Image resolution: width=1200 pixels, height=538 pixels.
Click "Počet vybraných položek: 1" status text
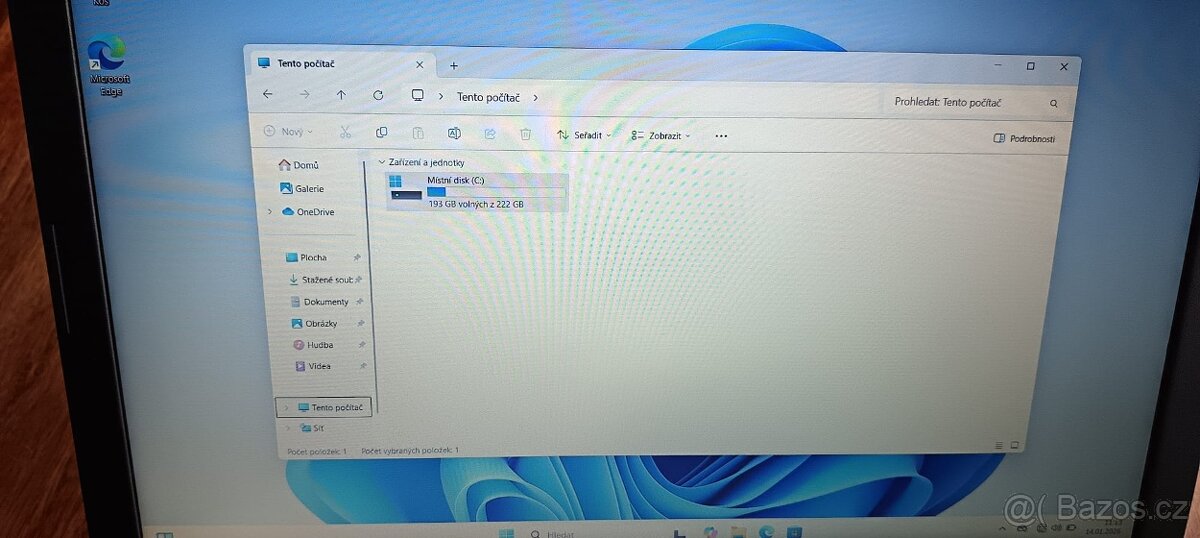pyautogui.click(x=410, y=451)
